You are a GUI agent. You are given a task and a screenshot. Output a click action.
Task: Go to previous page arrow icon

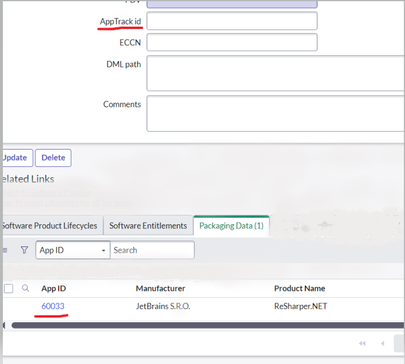pyautogui.click(x=383, y=343)
